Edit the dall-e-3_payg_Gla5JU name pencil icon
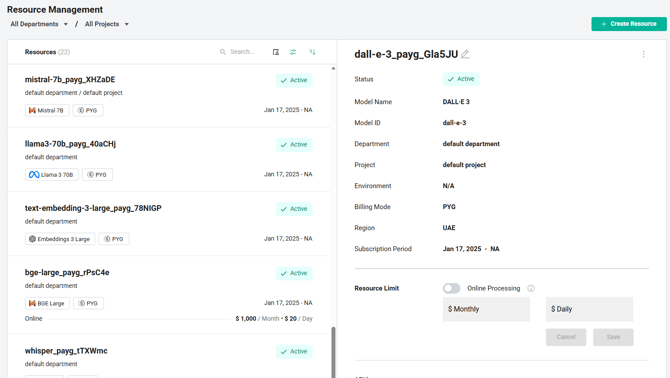This screenshot has width=670, height=378. (x=465, y=54)
